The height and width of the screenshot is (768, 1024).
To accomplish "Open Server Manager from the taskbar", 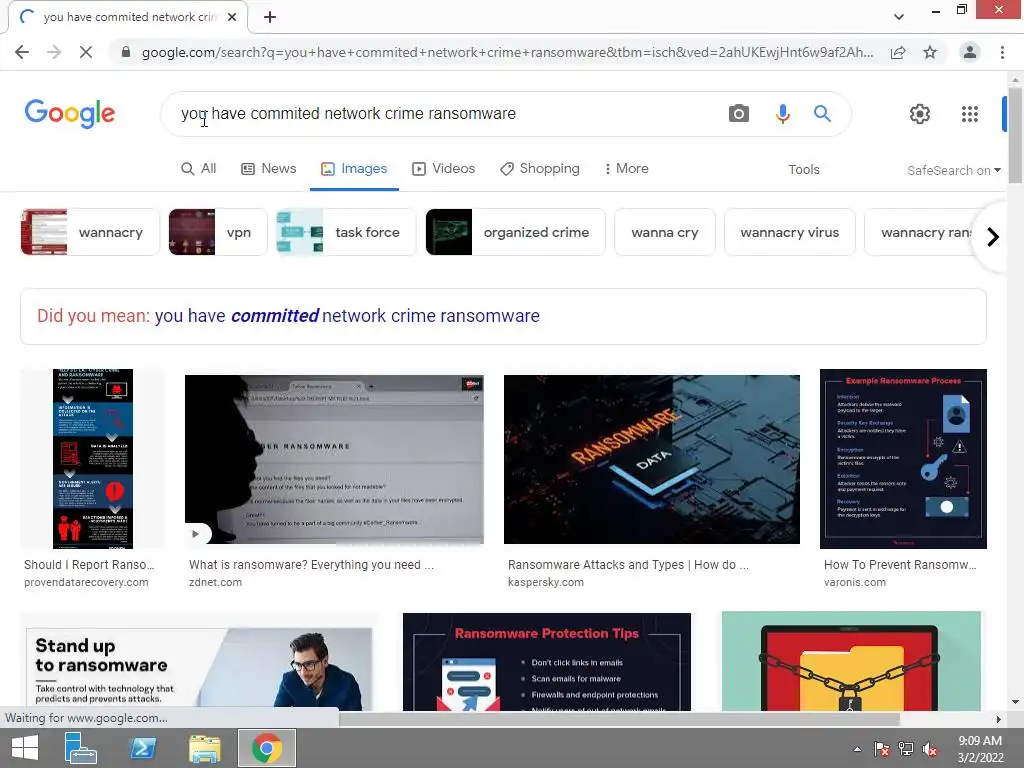I will point(80,748).
